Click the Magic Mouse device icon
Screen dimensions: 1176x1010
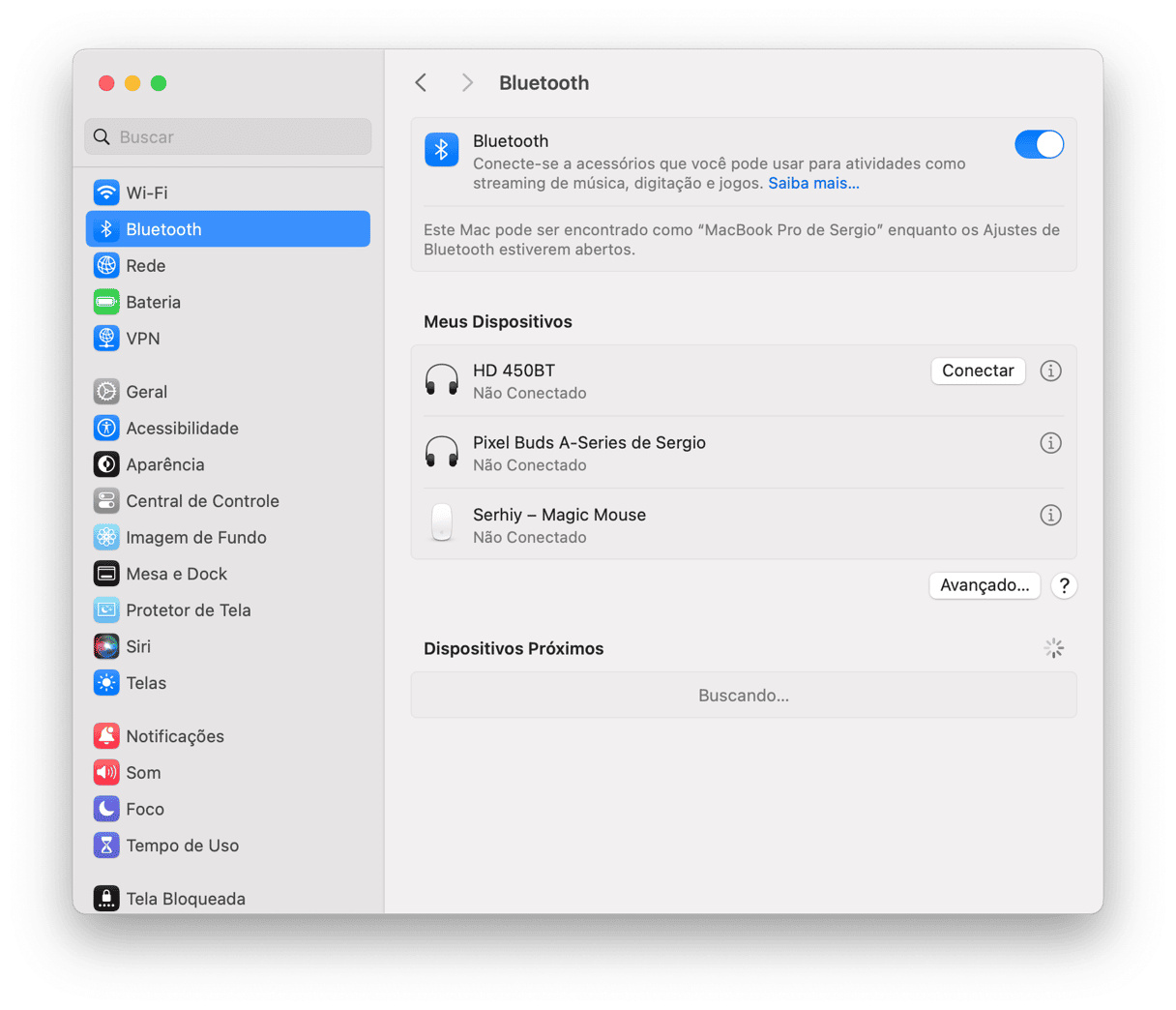(442, 524)
